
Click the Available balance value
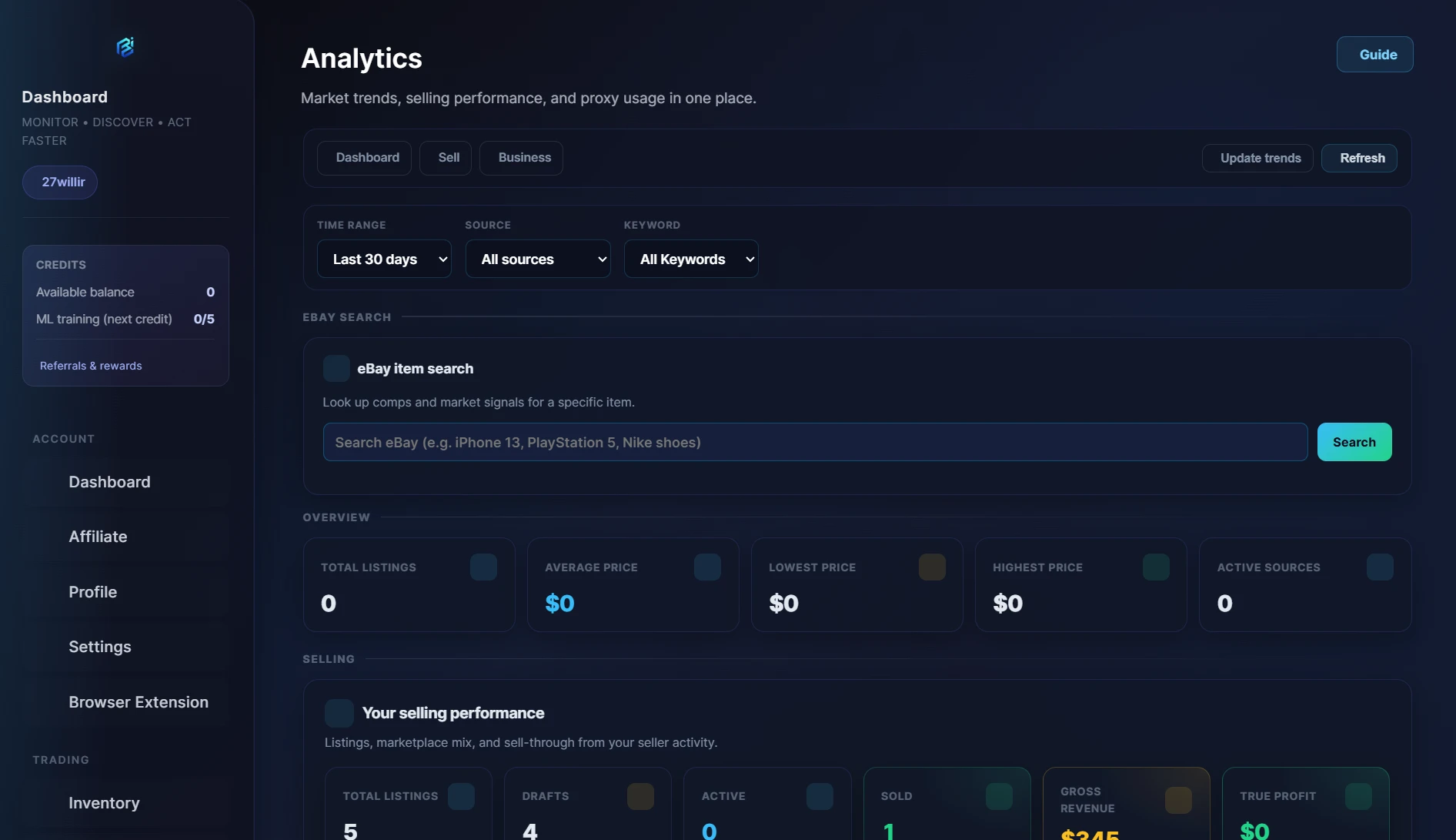[210, 293]
